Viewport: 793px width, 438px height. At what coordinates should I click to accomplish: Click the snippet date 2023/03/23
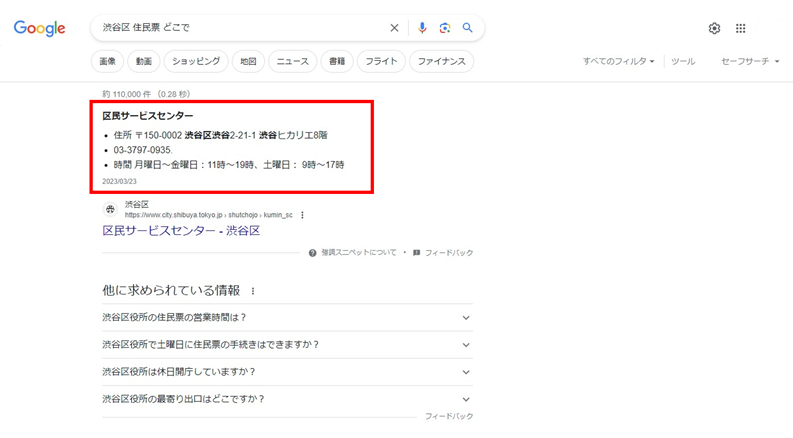119,181
